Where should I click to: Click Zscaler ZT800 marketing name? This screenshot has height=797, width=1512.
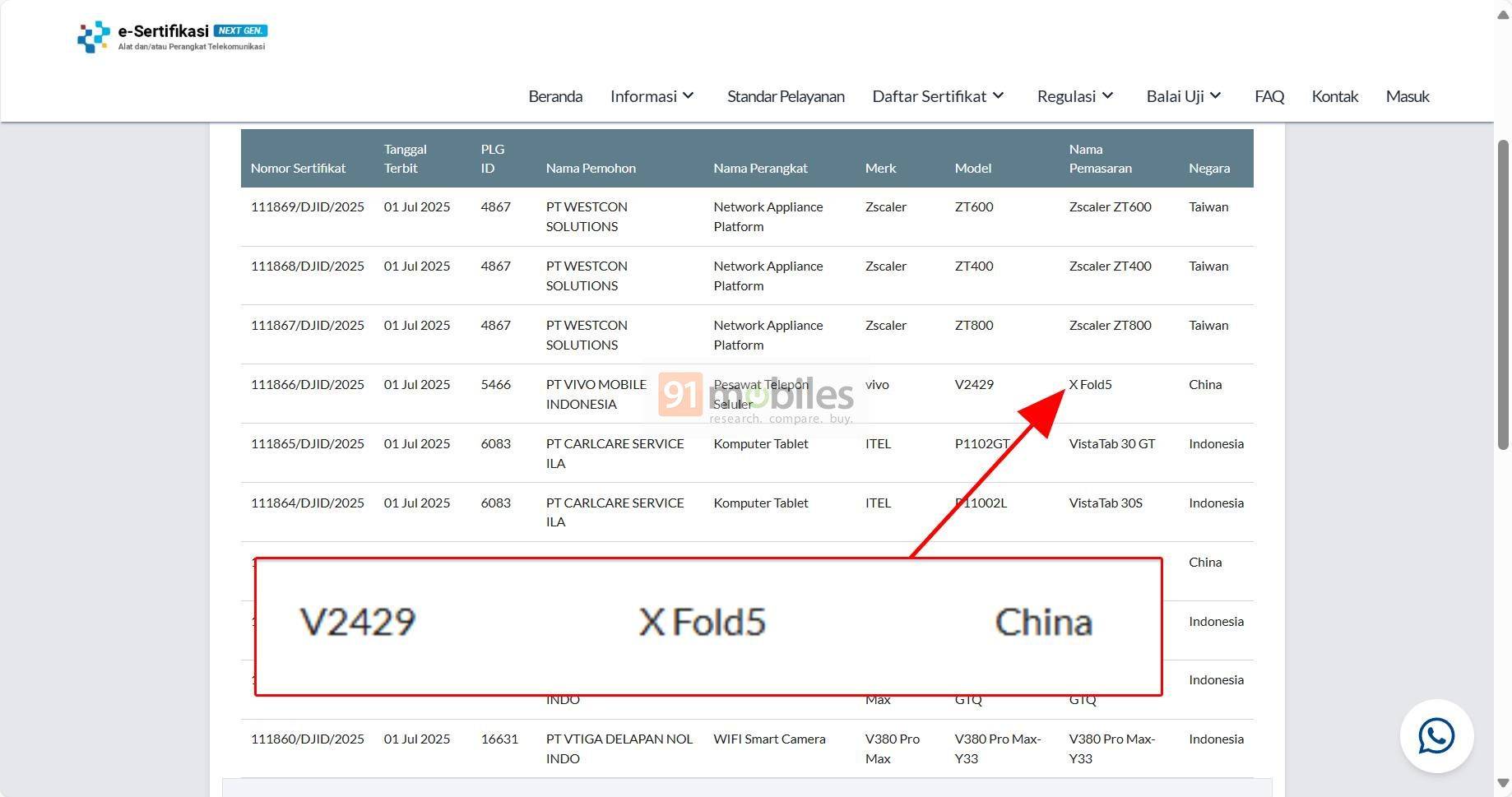point(1110,325)
